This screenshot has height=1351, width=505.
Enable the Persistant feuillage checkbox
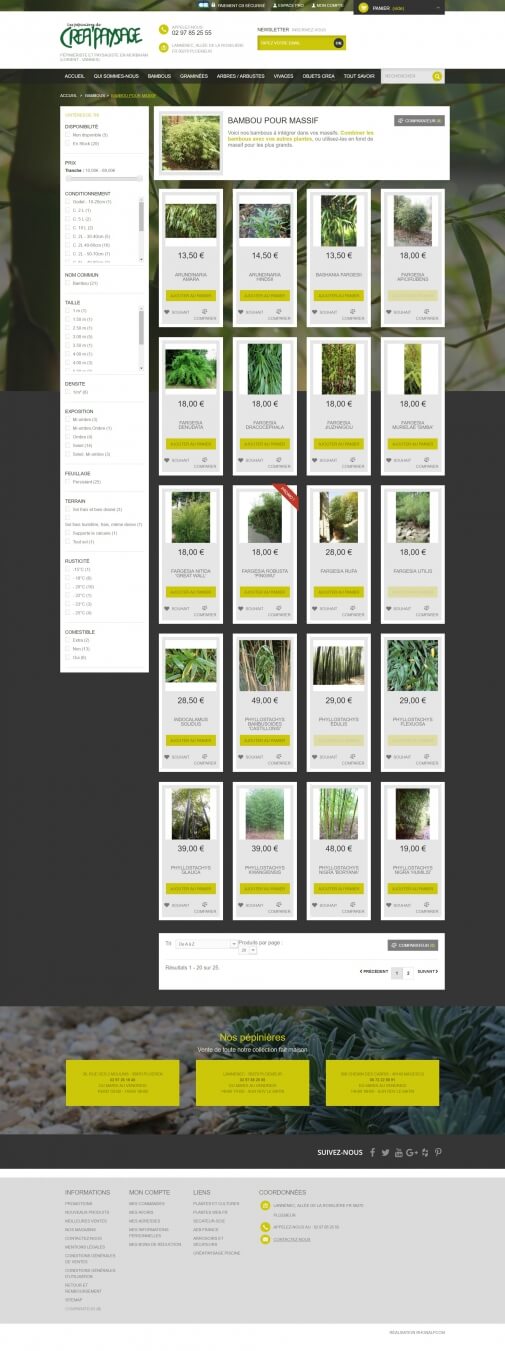[68, 482]
